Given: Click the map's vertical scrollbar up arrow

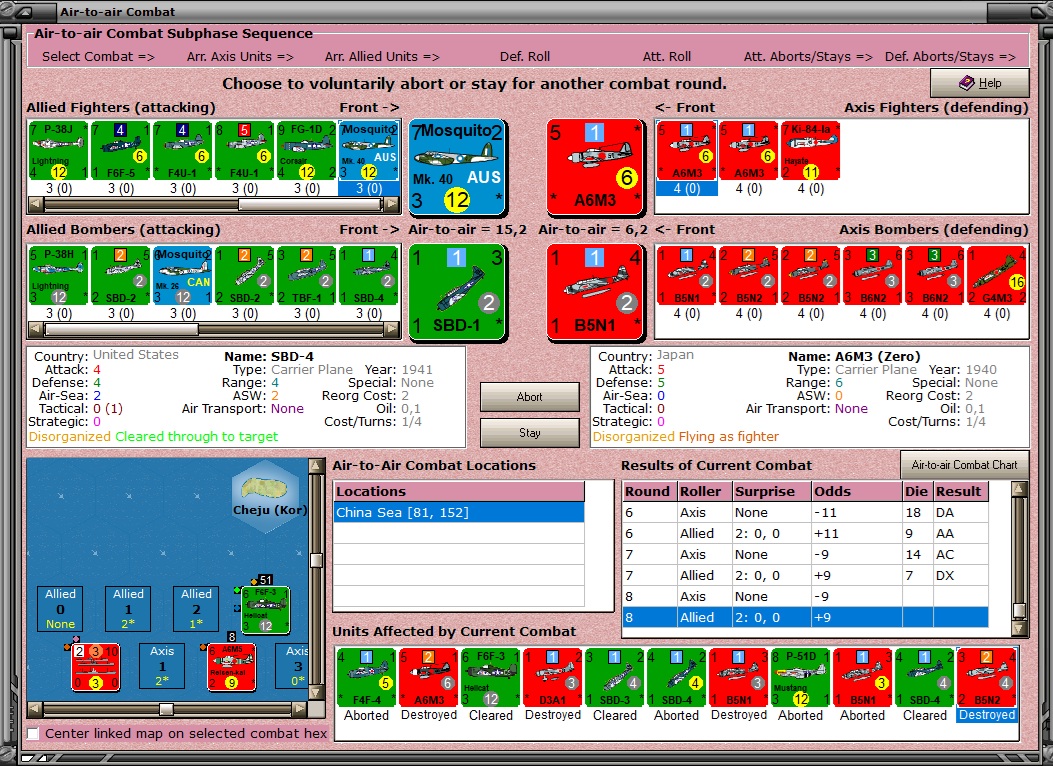Looking at the screenshot, I should click(316, 466).
